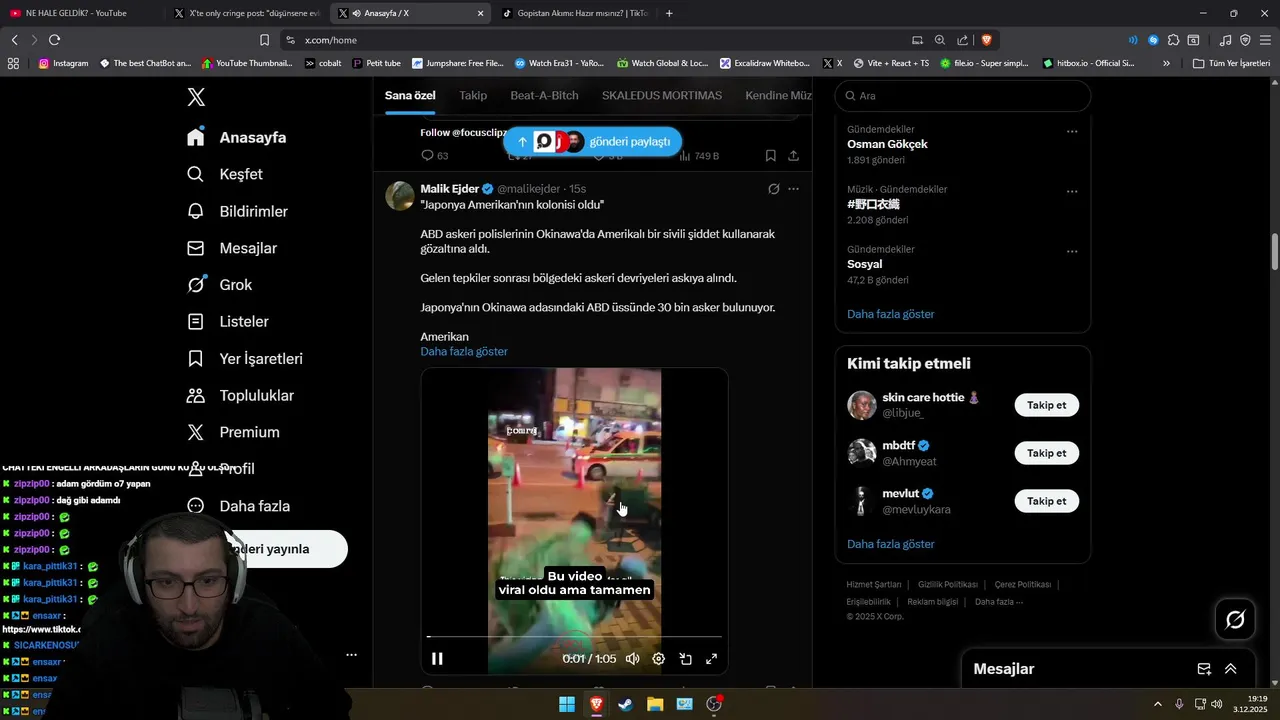Open Sosyal trending topic
1280x720 pixels.
click(864, 264)
